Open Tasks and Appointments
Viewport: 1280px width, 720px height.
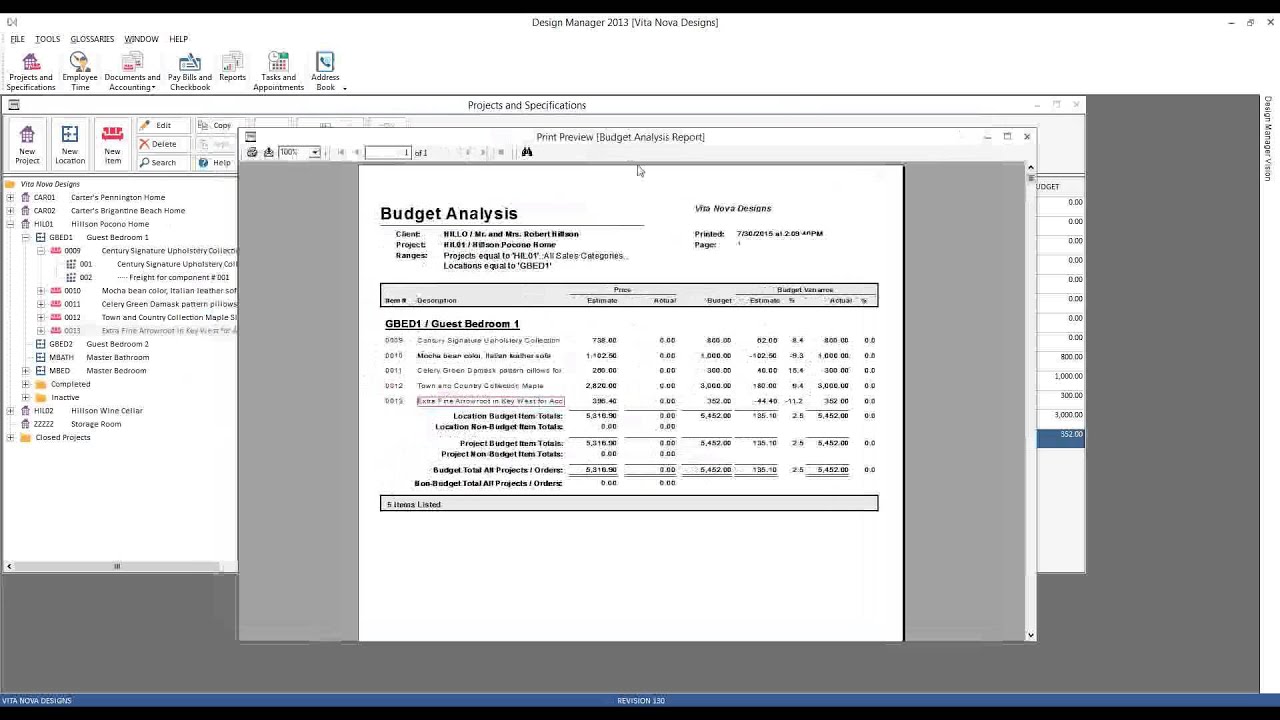coord(278,72)
